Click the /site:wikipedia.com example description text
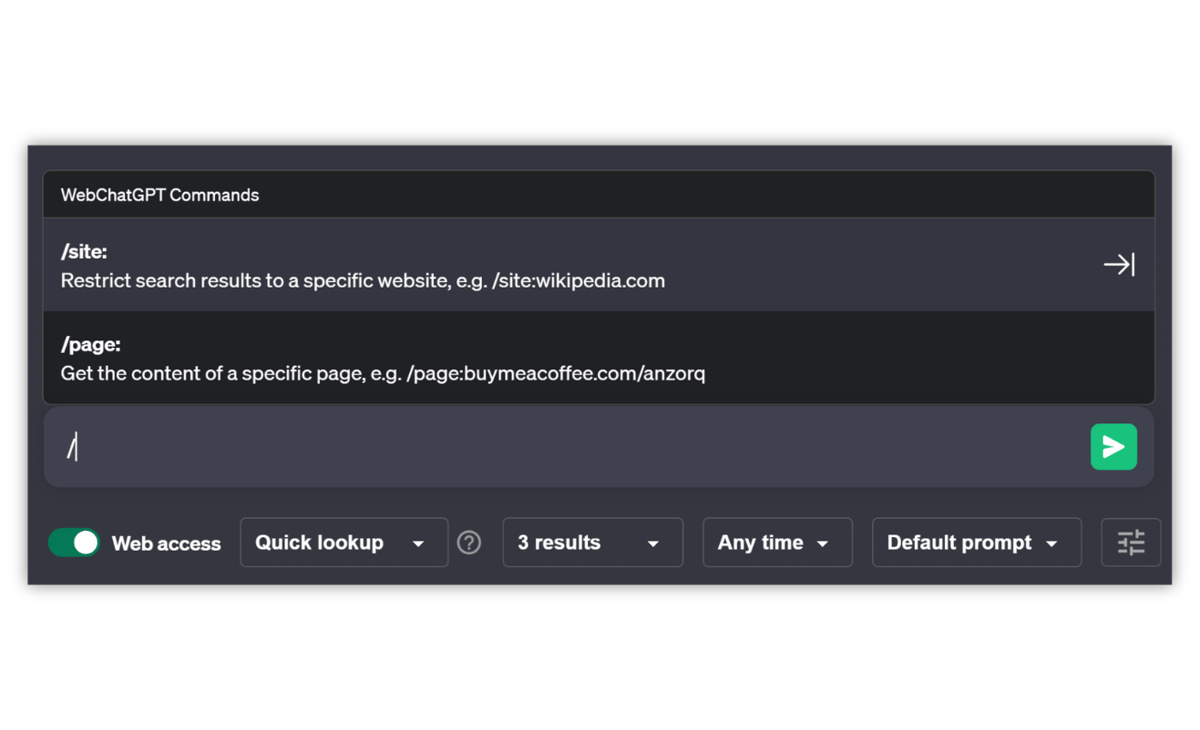Screen dimensions: 1200x730 (363, 281)
